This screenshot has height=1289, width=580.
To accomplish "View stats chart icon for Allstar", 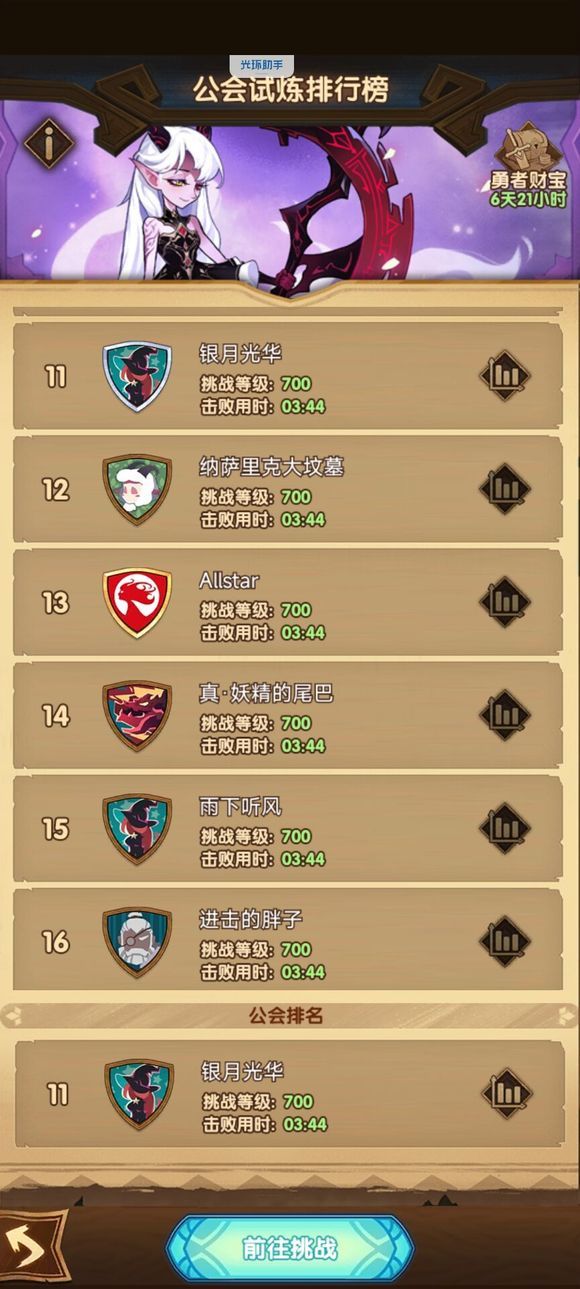I will pyautogui.click(x=505, y=602).
